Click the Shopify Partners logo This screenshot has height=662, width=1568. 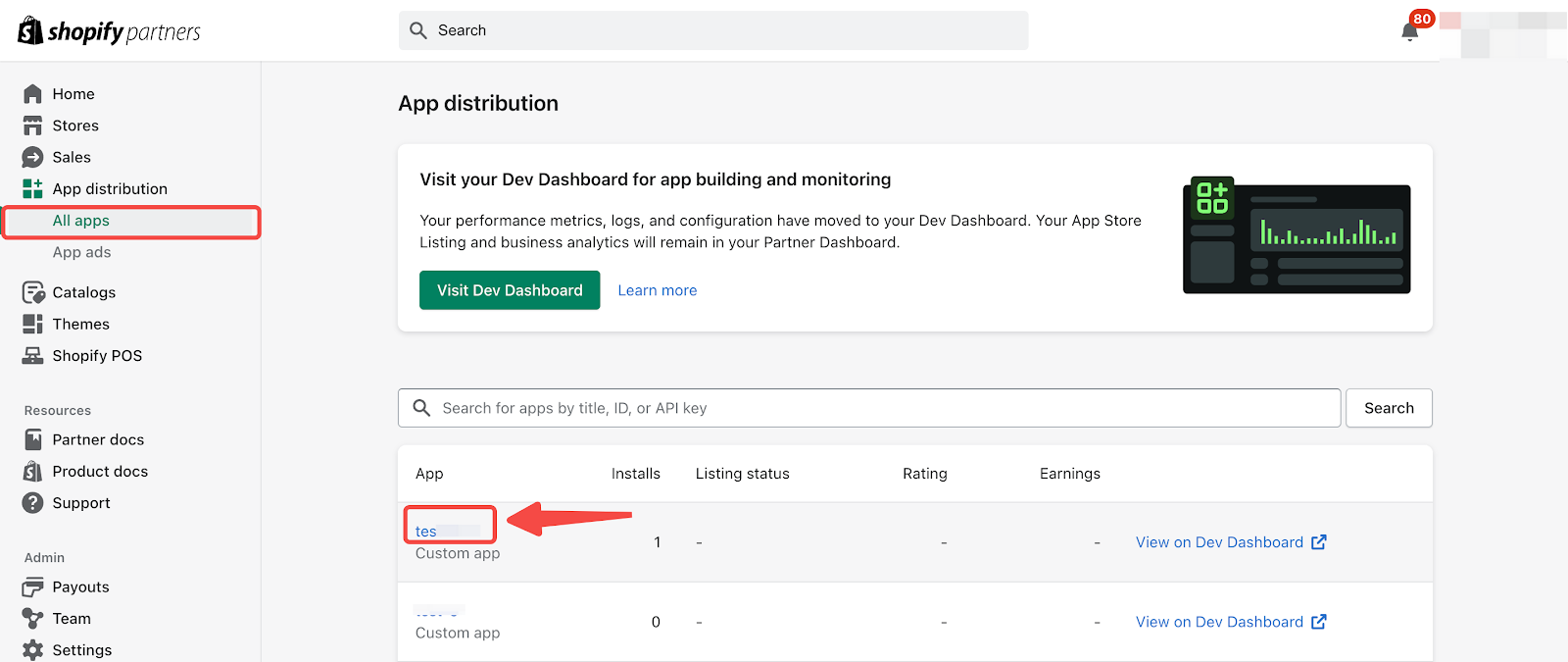click(x=109, y=31)
